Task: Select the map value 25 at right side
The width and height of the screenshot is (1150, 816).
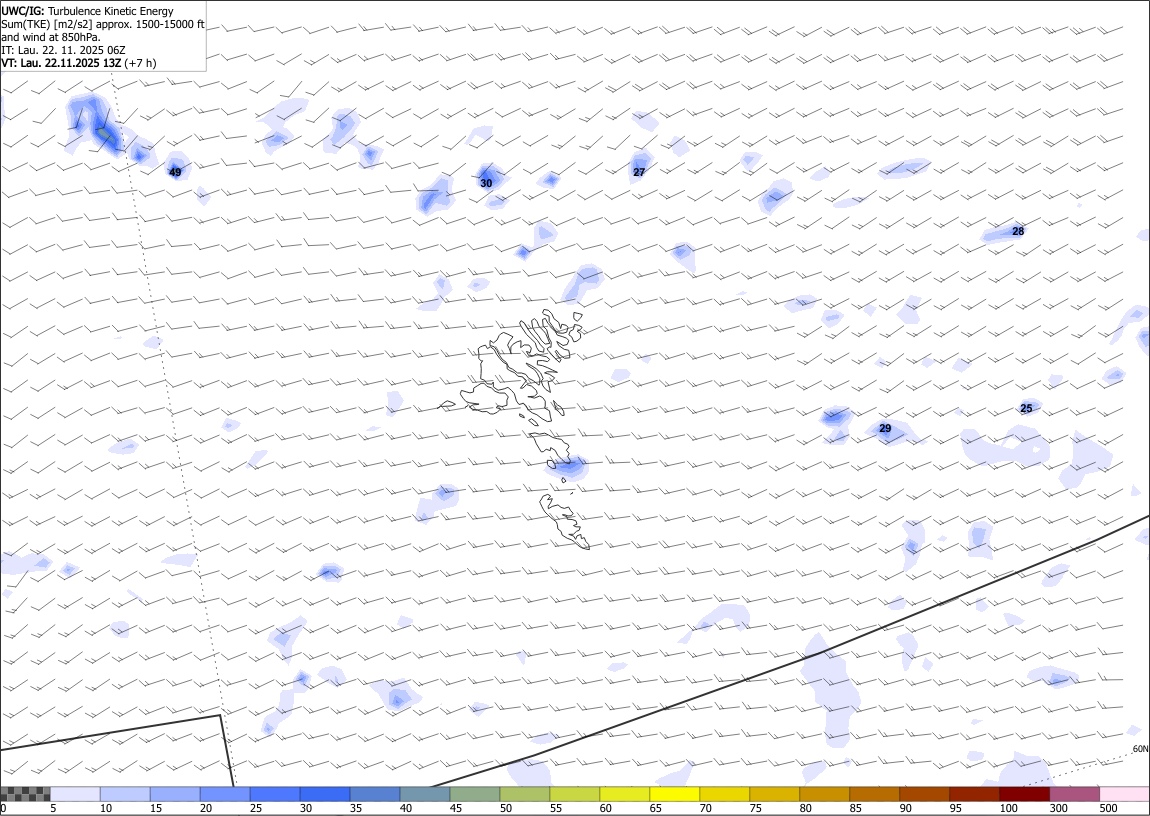Action: click(x=1026, y=408)
